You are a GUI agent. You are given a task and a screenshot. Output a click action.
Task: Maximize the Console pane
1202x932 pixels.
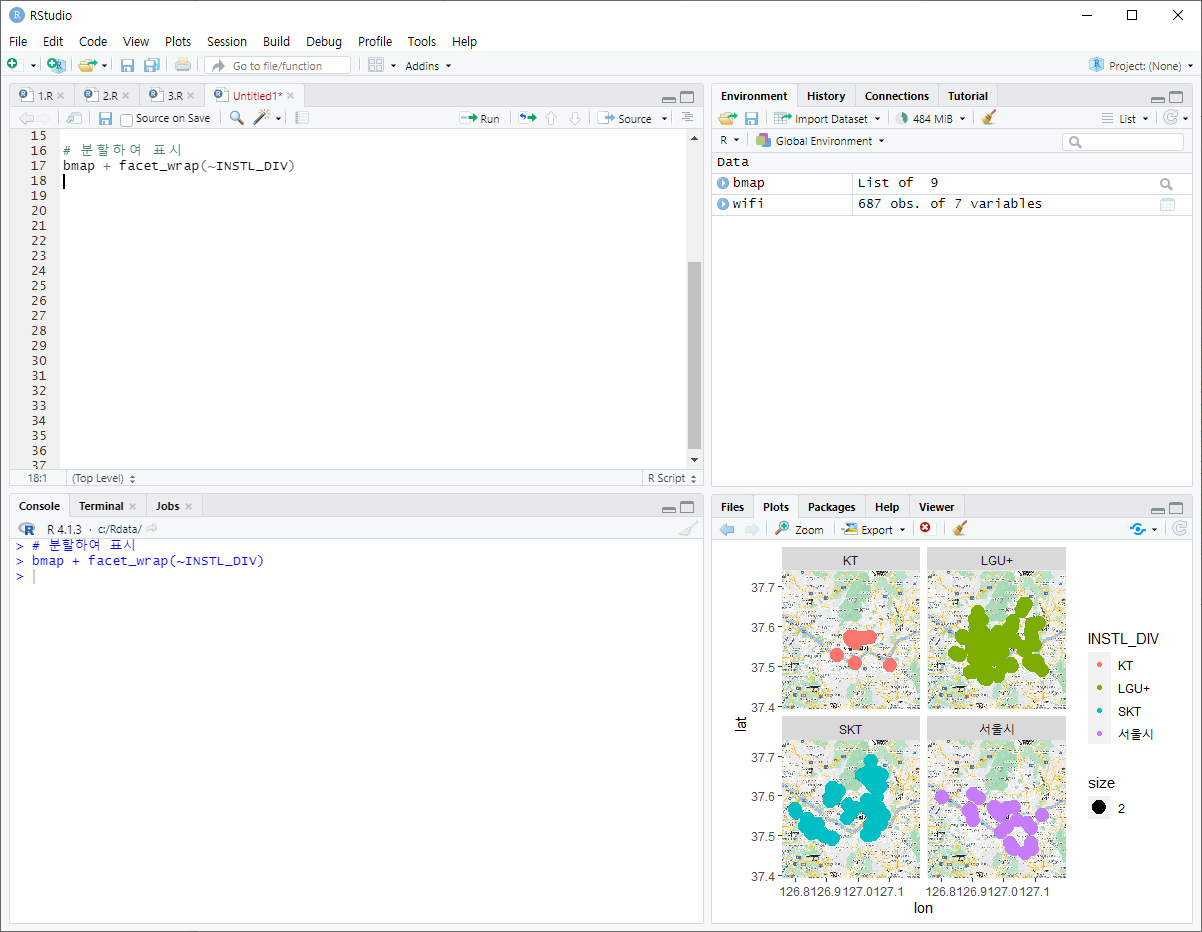click(687, 507)
